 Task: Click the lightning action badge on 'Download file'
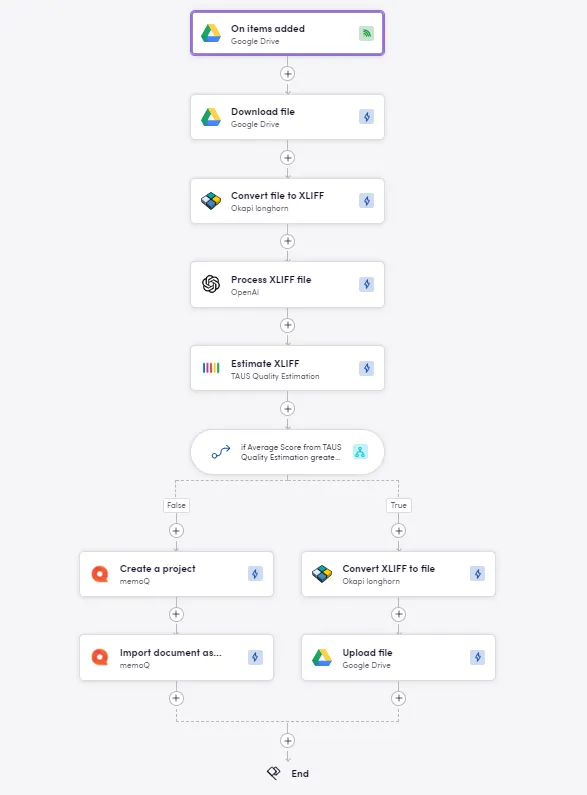(x=366, y=117)
